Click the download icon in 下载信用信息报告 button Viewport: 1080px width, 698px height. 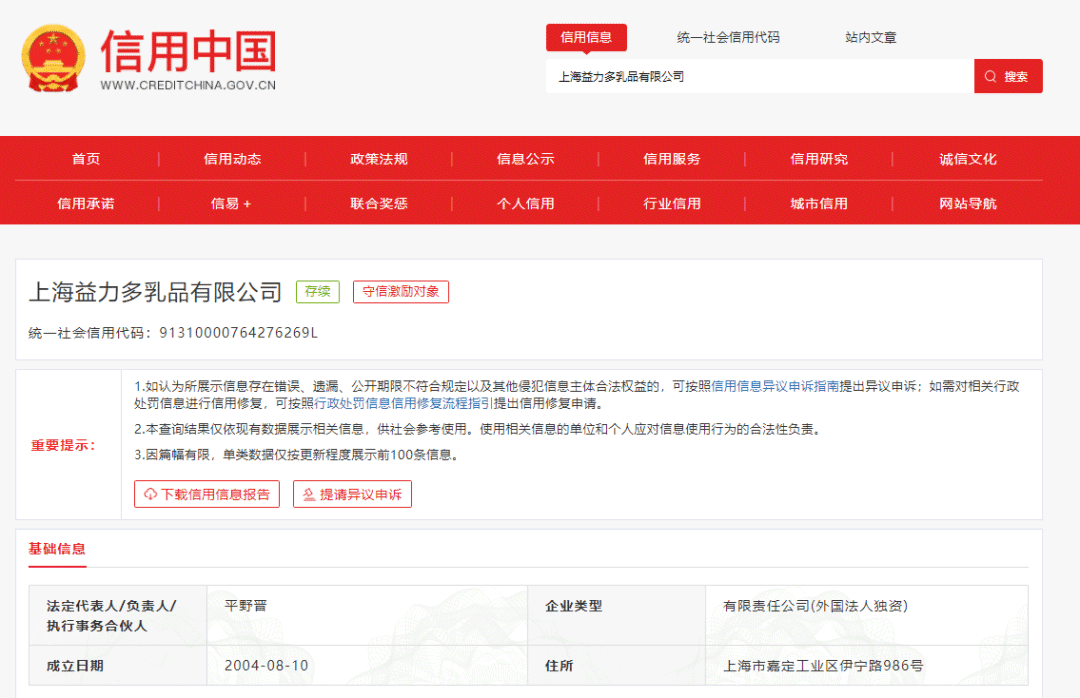coord(151,493)
